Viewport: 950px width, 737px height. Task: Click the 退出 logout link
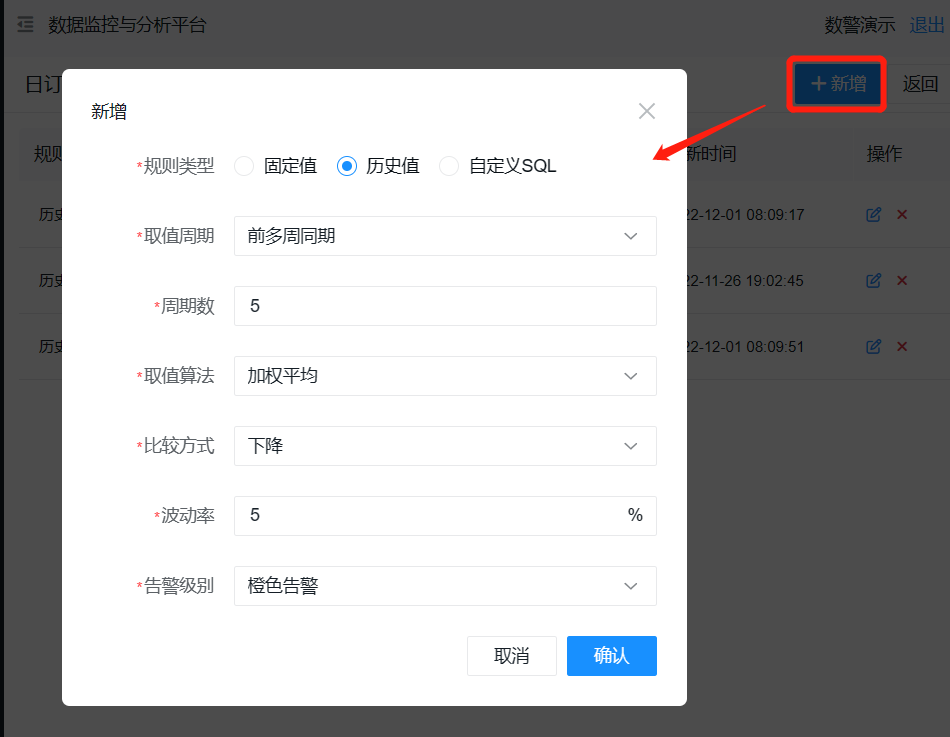(926, 25)
